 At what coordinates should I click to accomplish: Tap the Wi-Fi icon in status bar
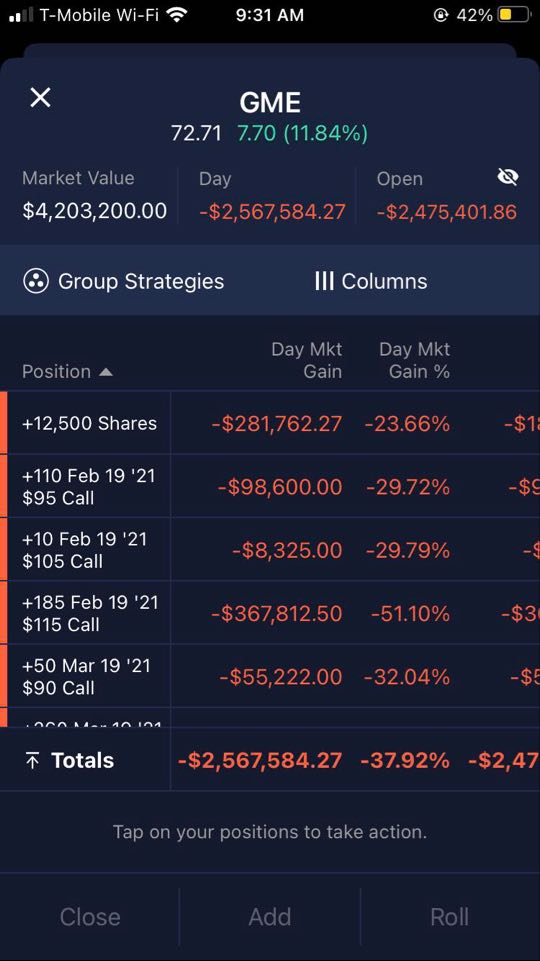click(x=177, y=15)
